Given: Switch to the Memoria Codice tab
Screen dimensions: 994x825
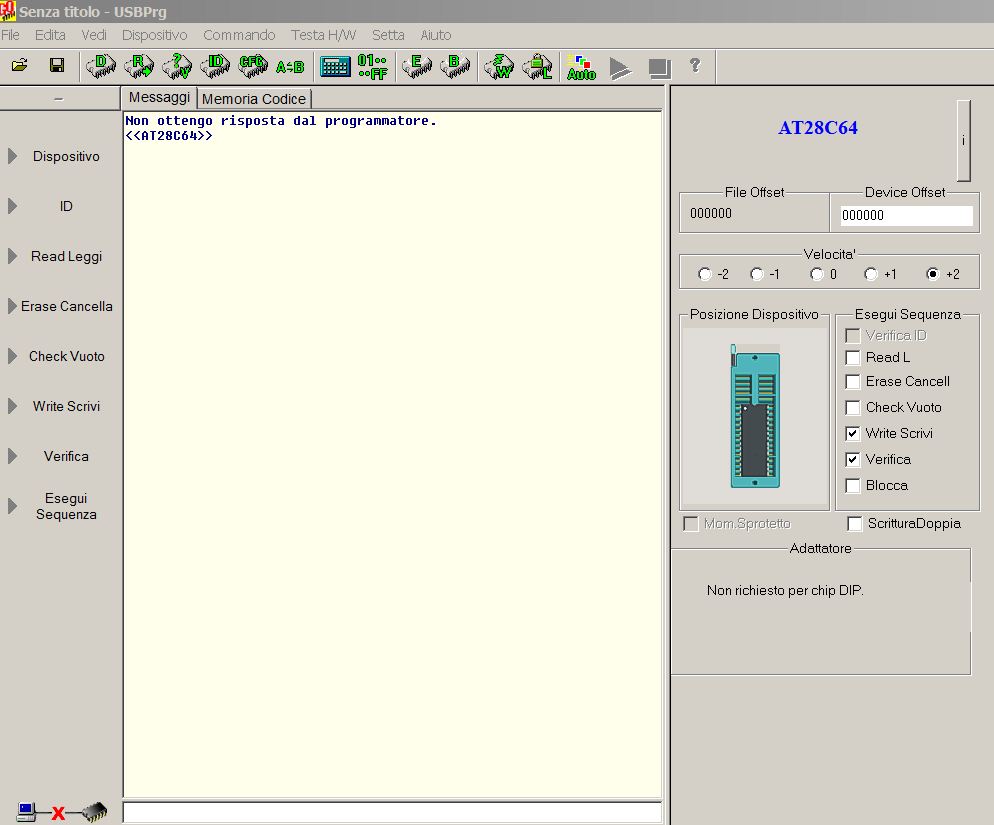Looking at the screenshot, I should 254,99.
